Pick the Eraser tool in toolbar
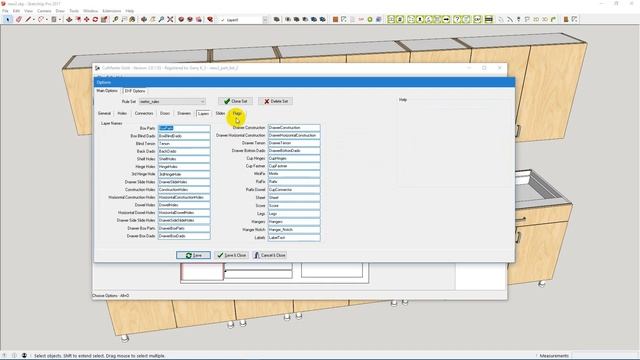The image size is (640, 360). coord(18,19)
